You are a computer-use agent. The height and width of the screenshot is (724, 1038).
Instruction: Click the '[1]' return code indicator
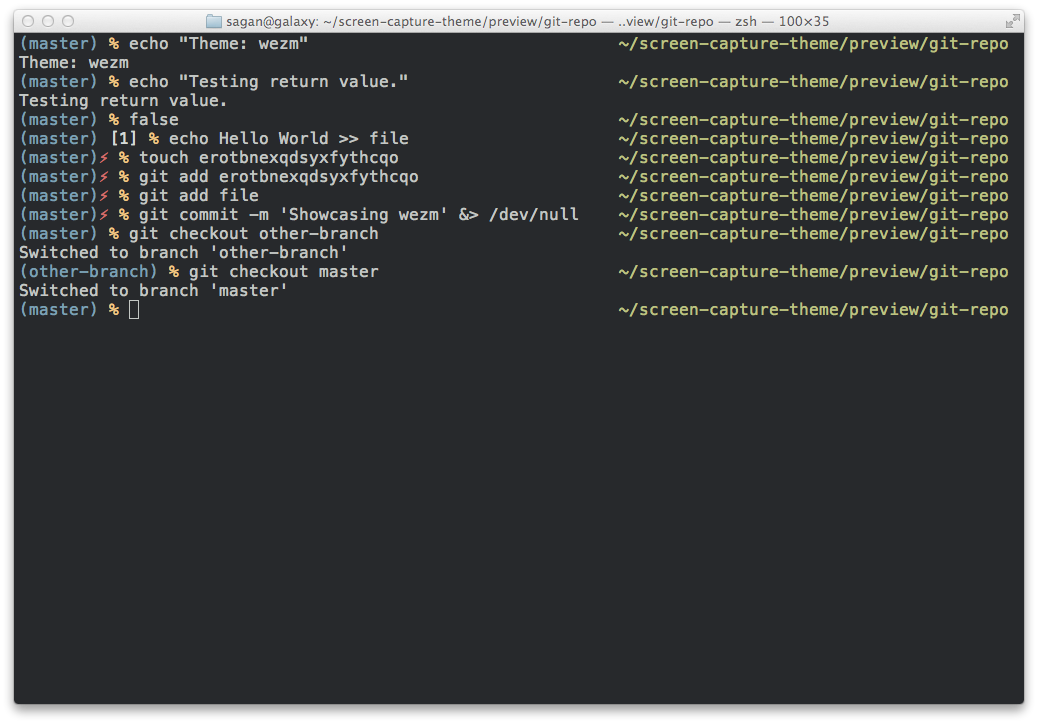click(x=124, y=138)
